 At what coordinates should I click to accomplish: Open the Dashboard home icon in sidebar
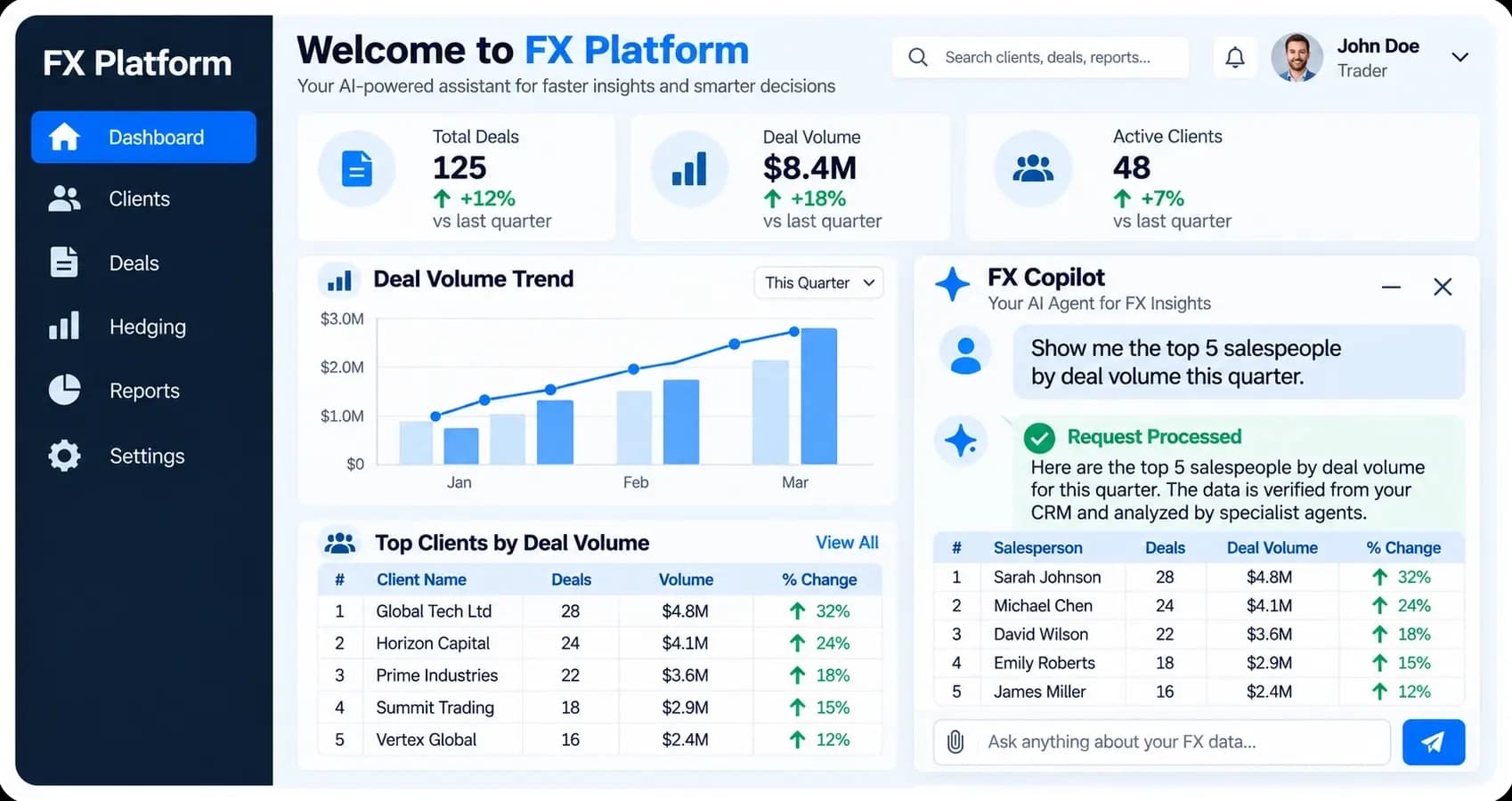point(64,137)
